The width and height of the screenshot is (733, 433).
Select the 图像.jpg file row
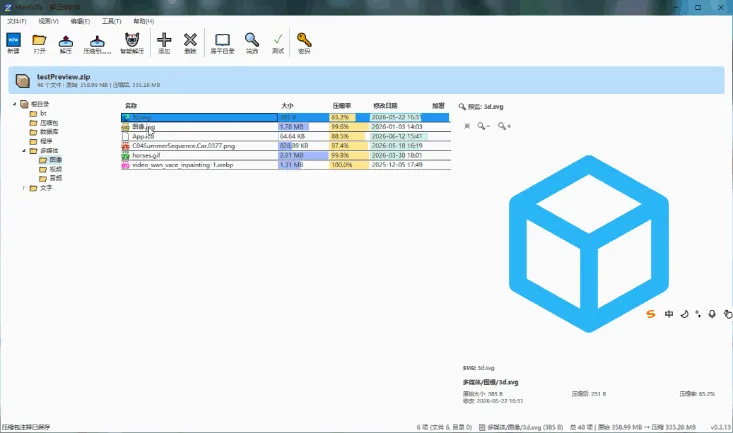click(285, 127)
